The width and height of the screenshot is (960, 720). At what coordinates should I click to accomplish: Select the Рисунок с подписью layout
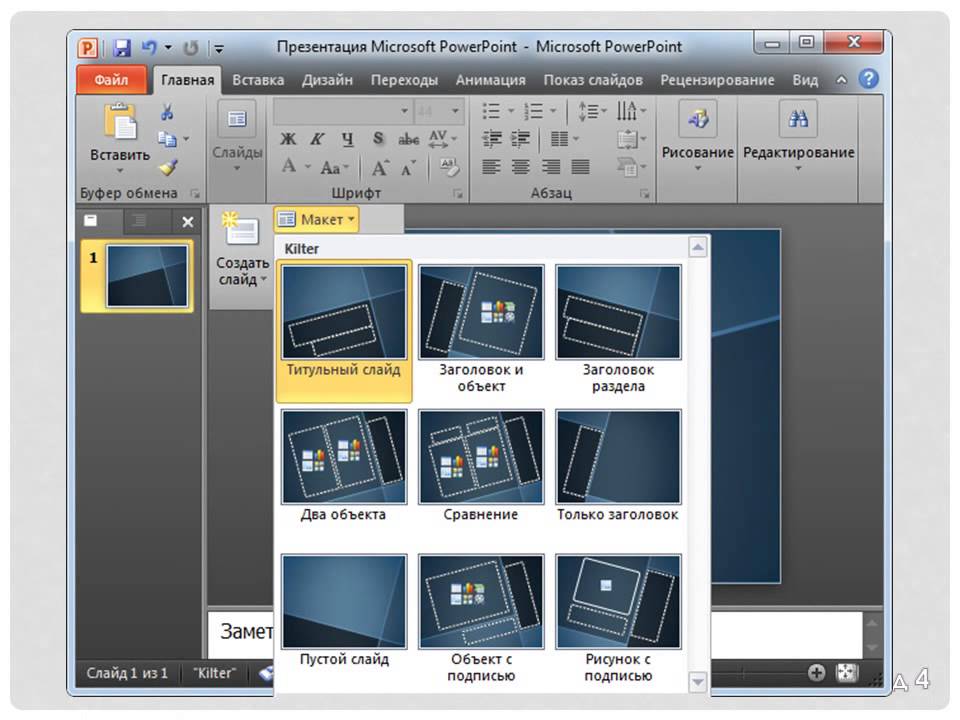618,618
